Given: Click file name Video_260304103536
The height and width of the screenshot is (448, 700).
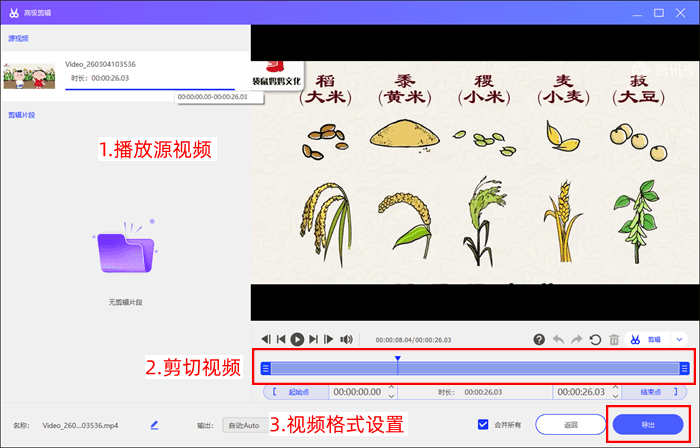Looking at the screenshot, I should (x=100, y=64).
